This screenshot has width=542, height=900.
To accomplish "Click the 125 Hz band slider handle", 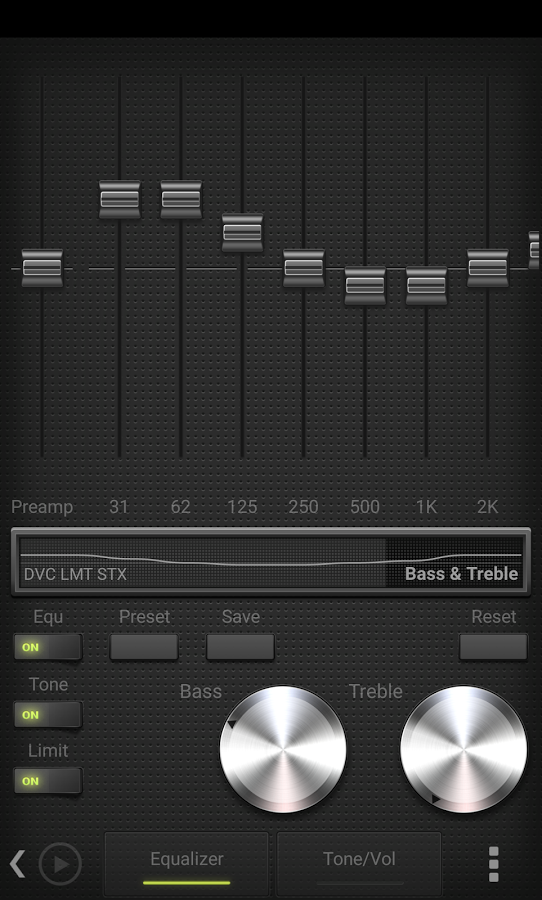I will [x=242, y=232].
